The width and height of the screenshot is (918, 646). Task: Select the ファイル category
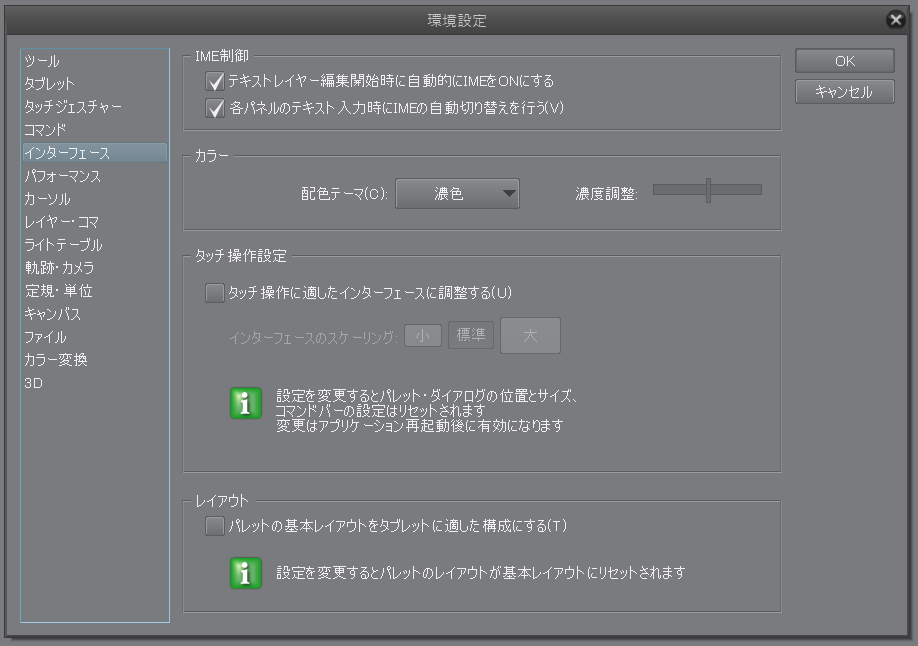pos(95,337)
